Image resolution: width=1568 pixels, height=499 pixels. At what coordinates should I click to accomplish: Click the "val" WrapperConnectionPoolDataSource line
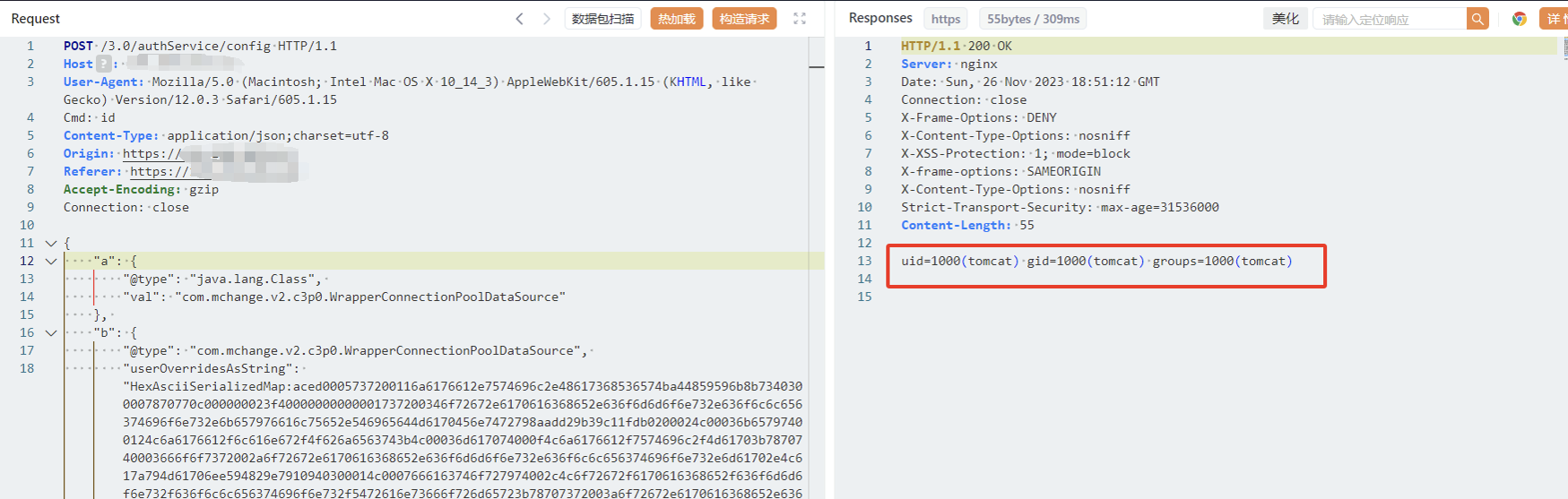pyautogui.click(x=344, y=297)
